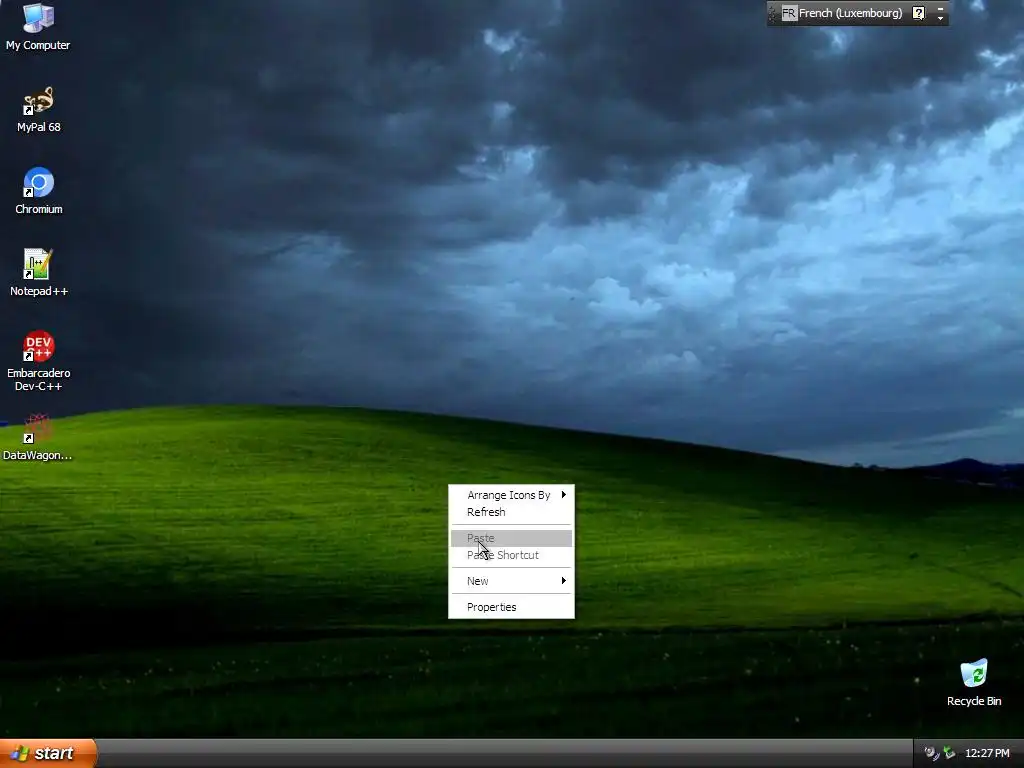Expand the New submenu
Image resolution: width=1024 pixels, height=768 pixels.
coord(511,581)
